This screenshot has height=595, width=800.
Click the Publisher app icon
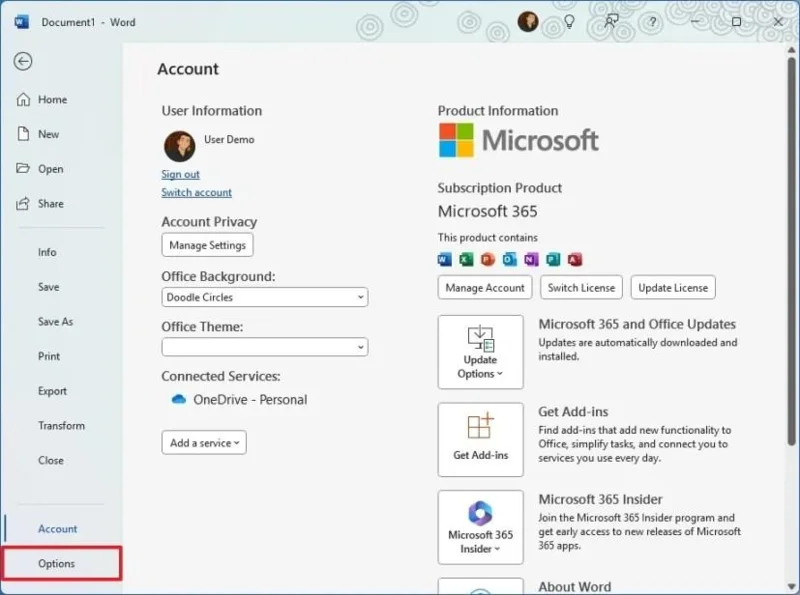point(553,259)
